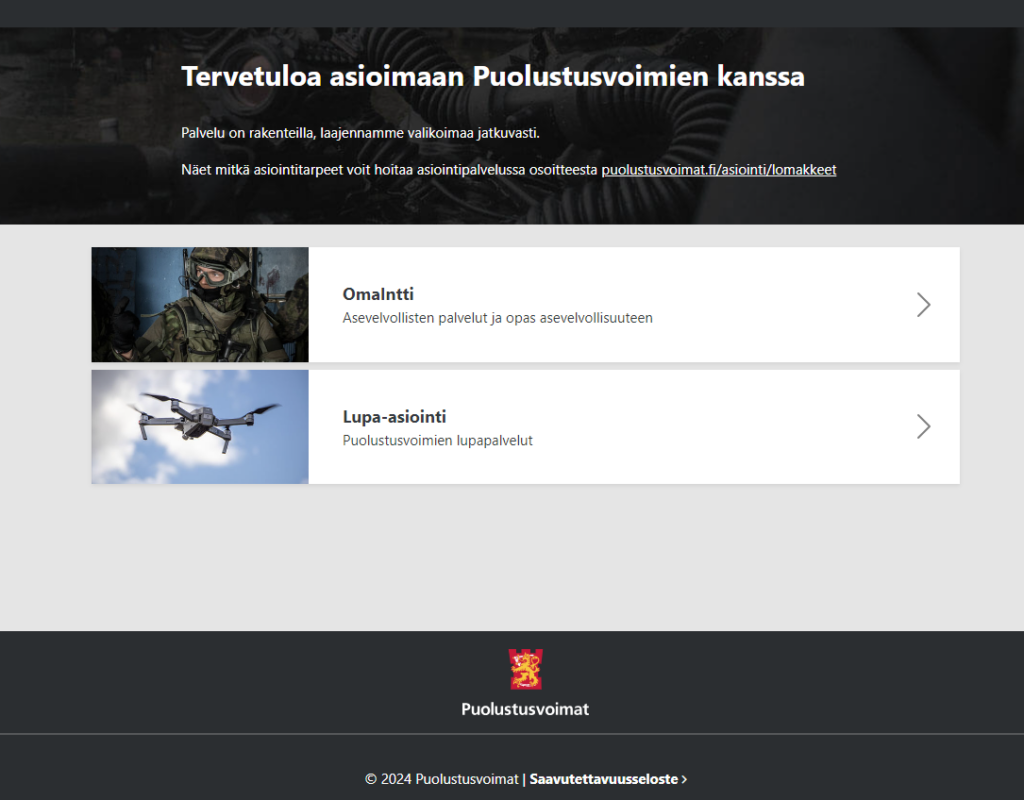Click the soldier photo on OmaIntti card
The height and width of the screenshot is (800, 1024).
[199, 304]
